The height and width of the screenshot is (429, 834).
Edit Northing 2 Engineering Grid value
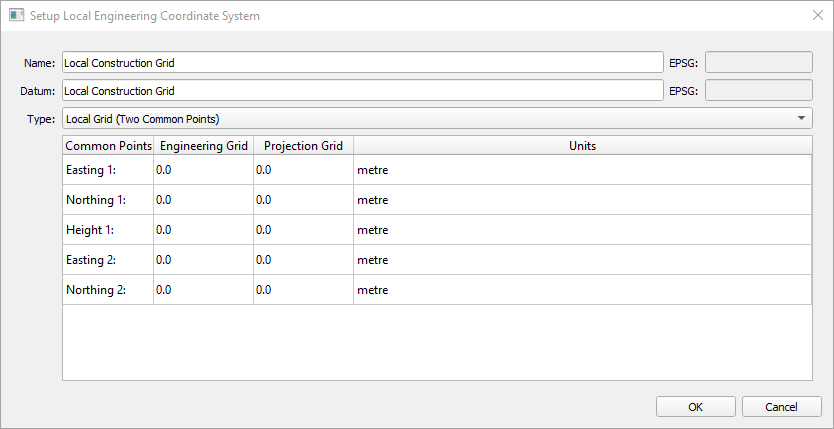[x=203, y=290]
